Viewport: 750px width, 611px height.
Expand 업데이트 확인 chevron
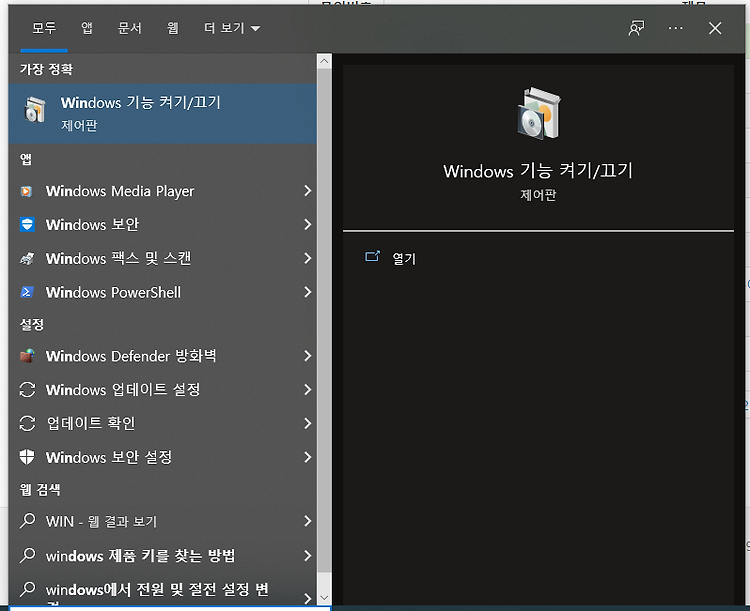click(308, 423)
